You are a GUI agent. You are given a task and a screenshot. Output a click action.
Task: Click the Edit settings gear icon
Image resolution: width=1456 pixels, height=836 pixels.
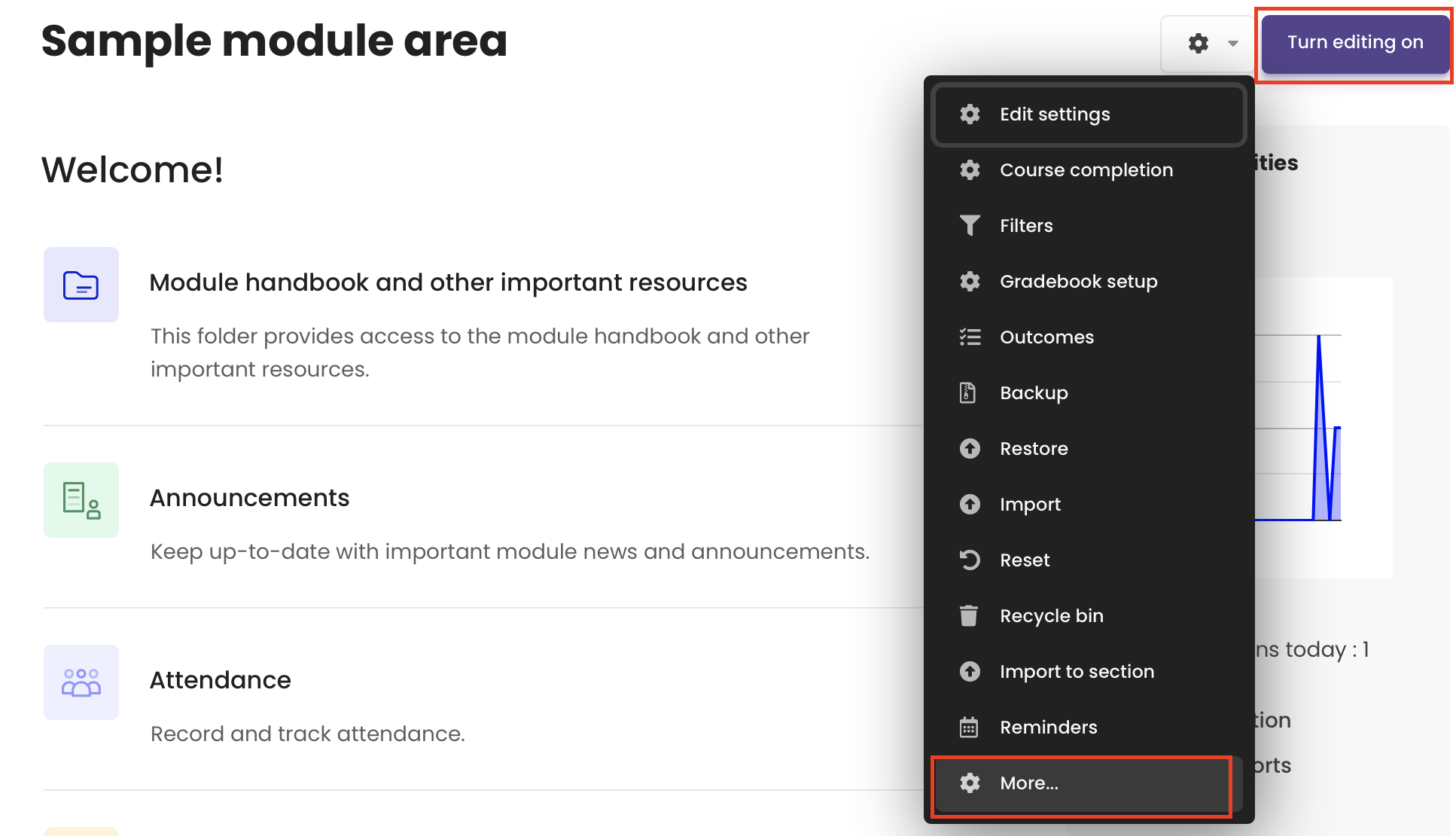coord(970,114)
